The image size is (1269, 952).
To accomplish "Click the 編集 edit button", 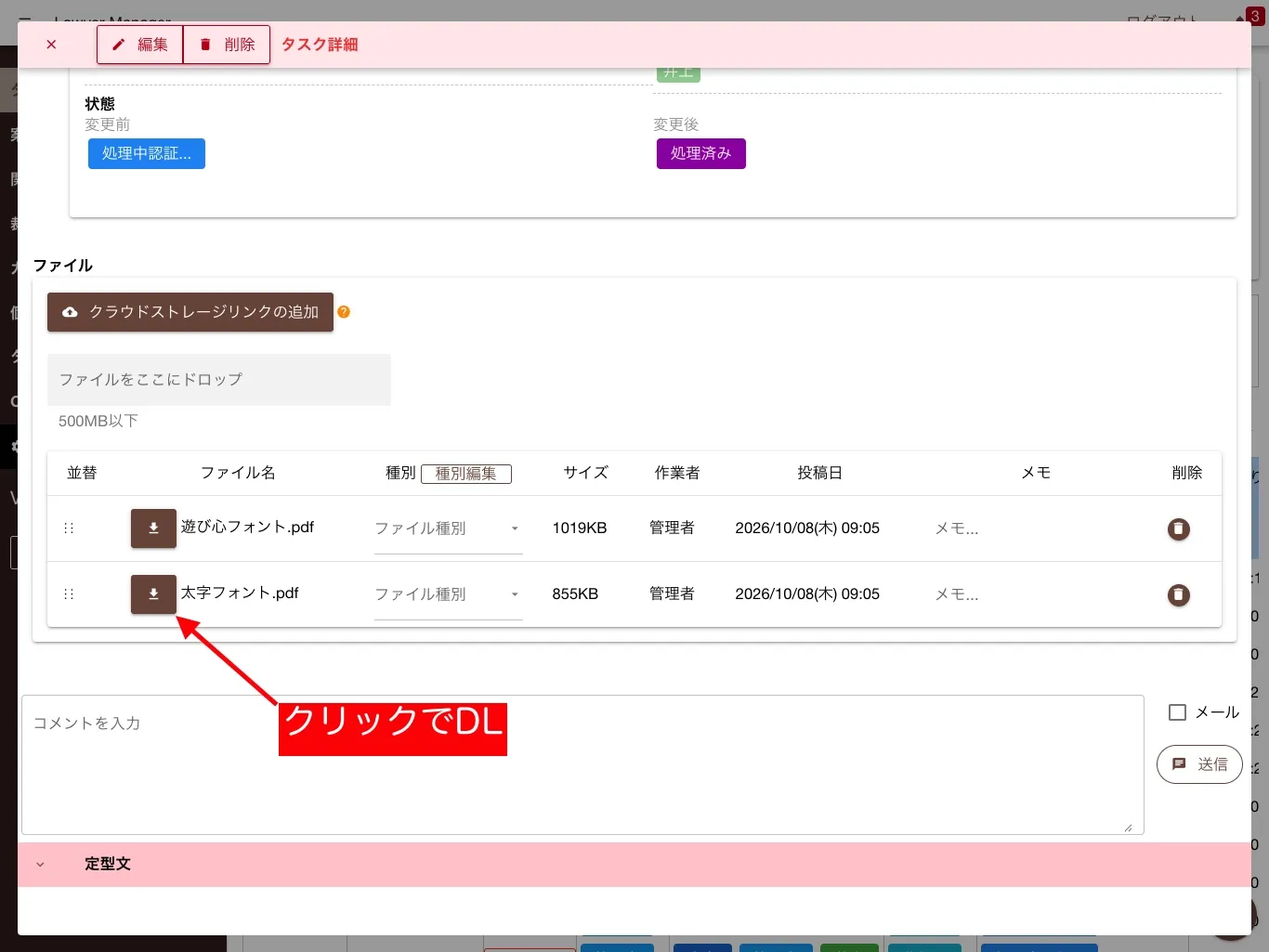I will 140,45.
